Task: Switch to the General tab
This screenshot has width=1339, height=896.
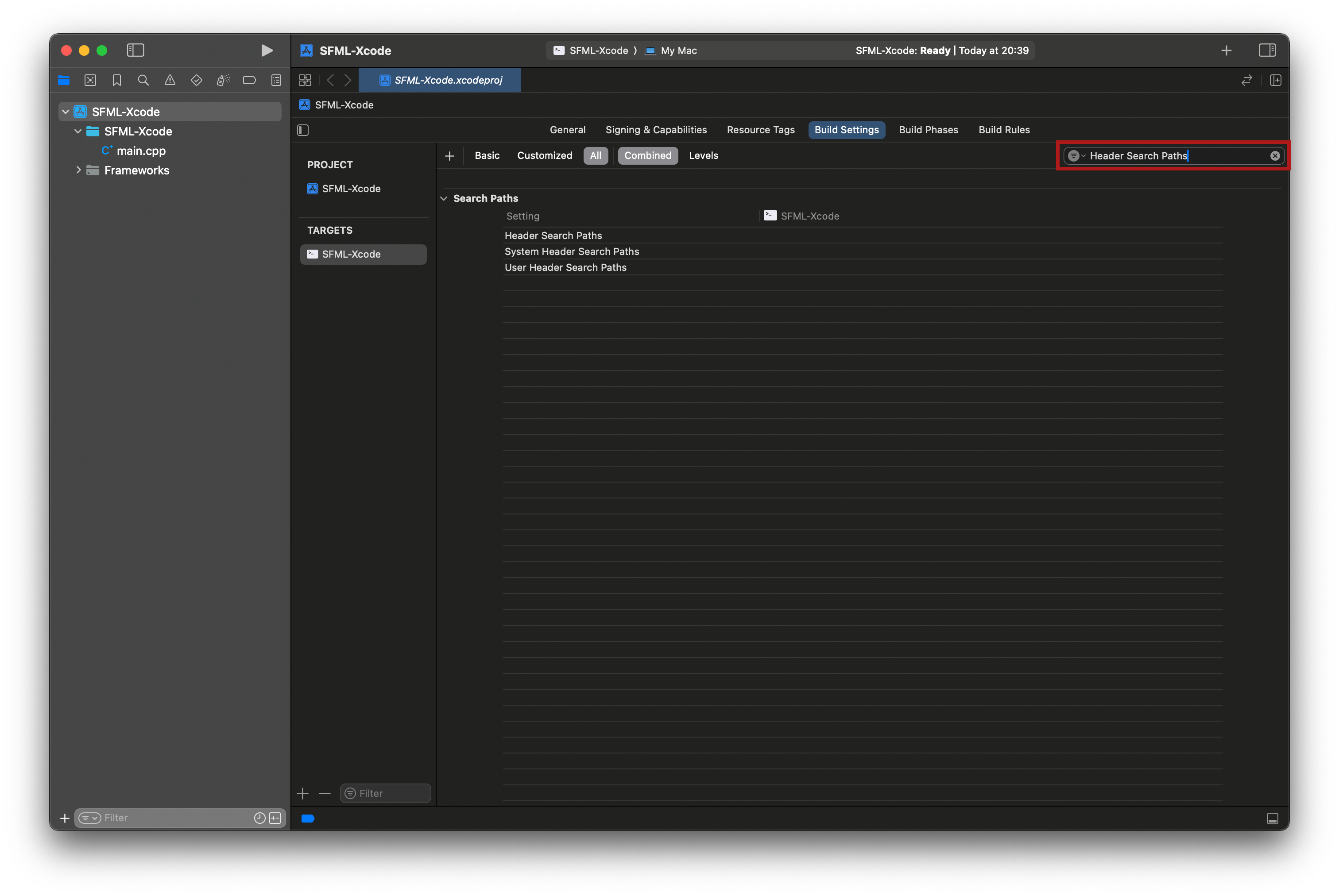Action: [x=568, y=130]
